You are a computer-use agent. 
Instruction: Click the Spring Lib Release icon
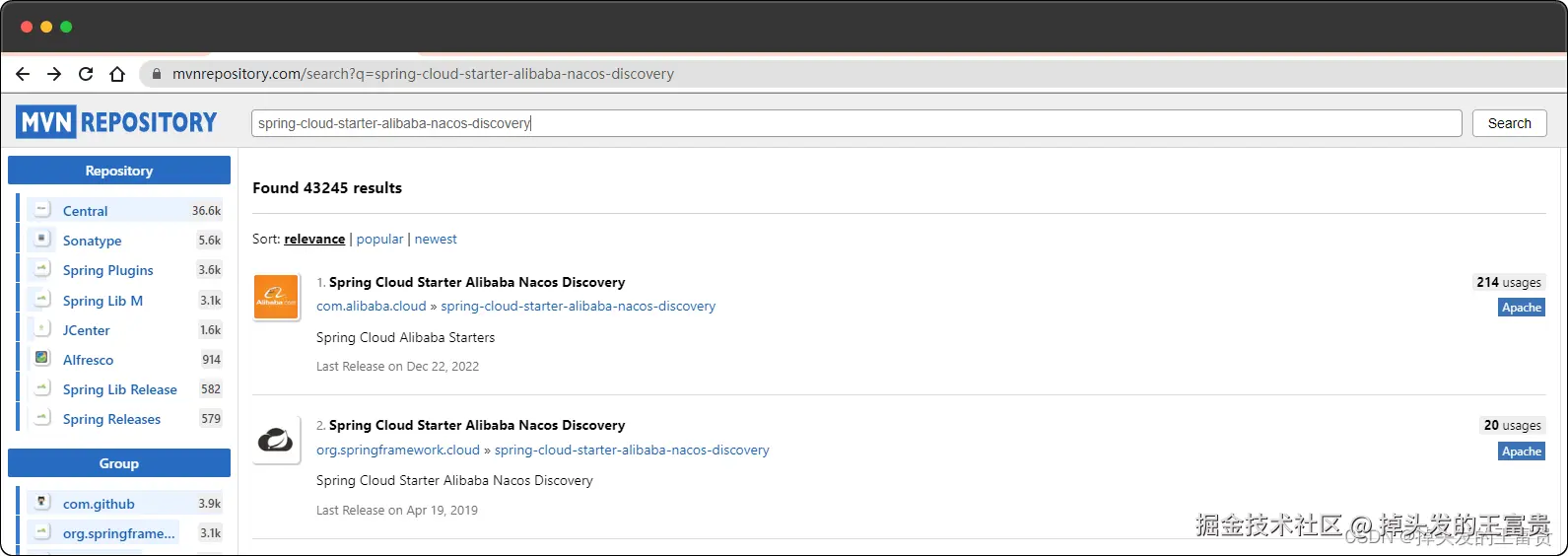point(41,388)
